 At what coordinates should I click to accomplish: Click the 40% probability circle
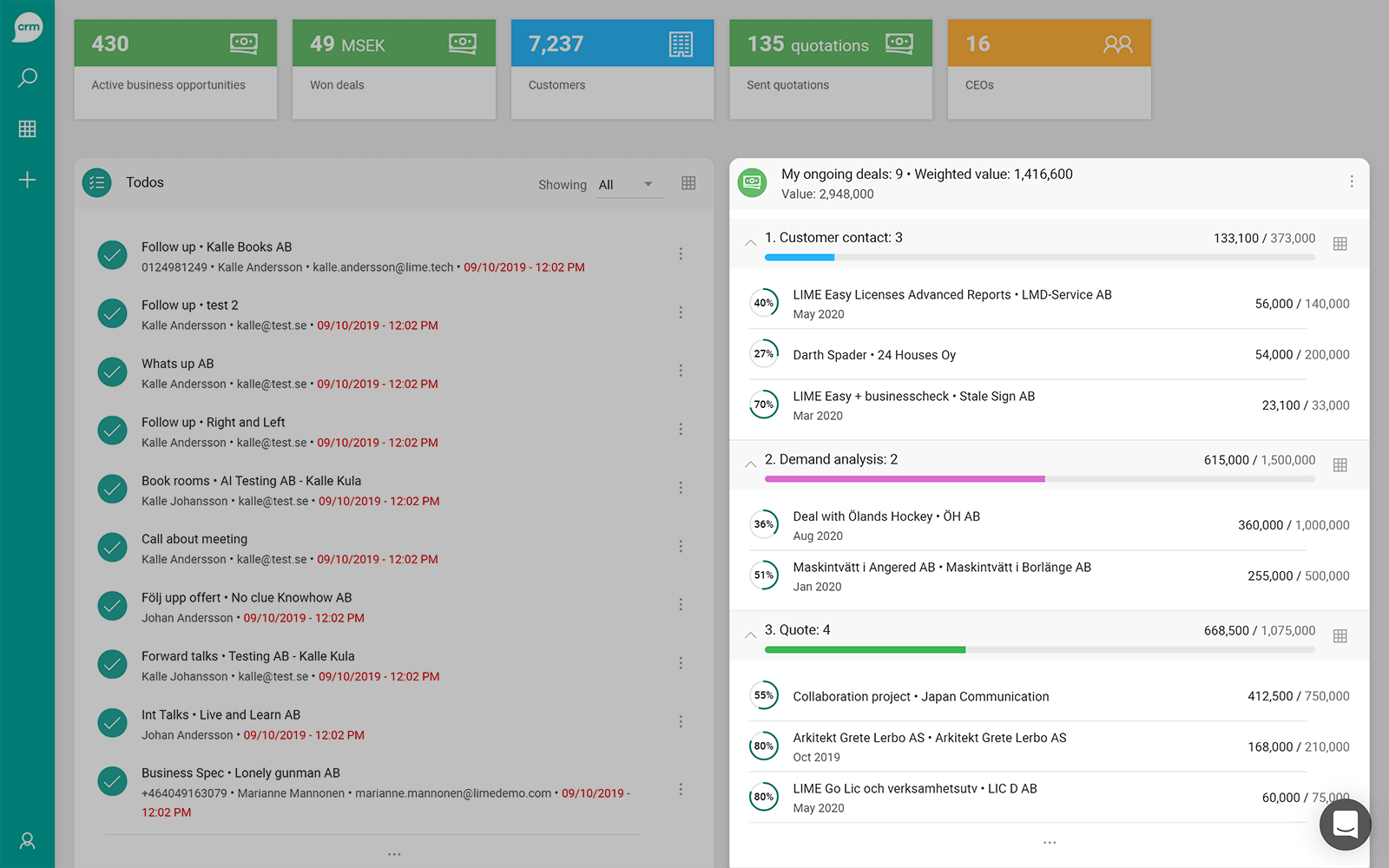tap(764, 303)
